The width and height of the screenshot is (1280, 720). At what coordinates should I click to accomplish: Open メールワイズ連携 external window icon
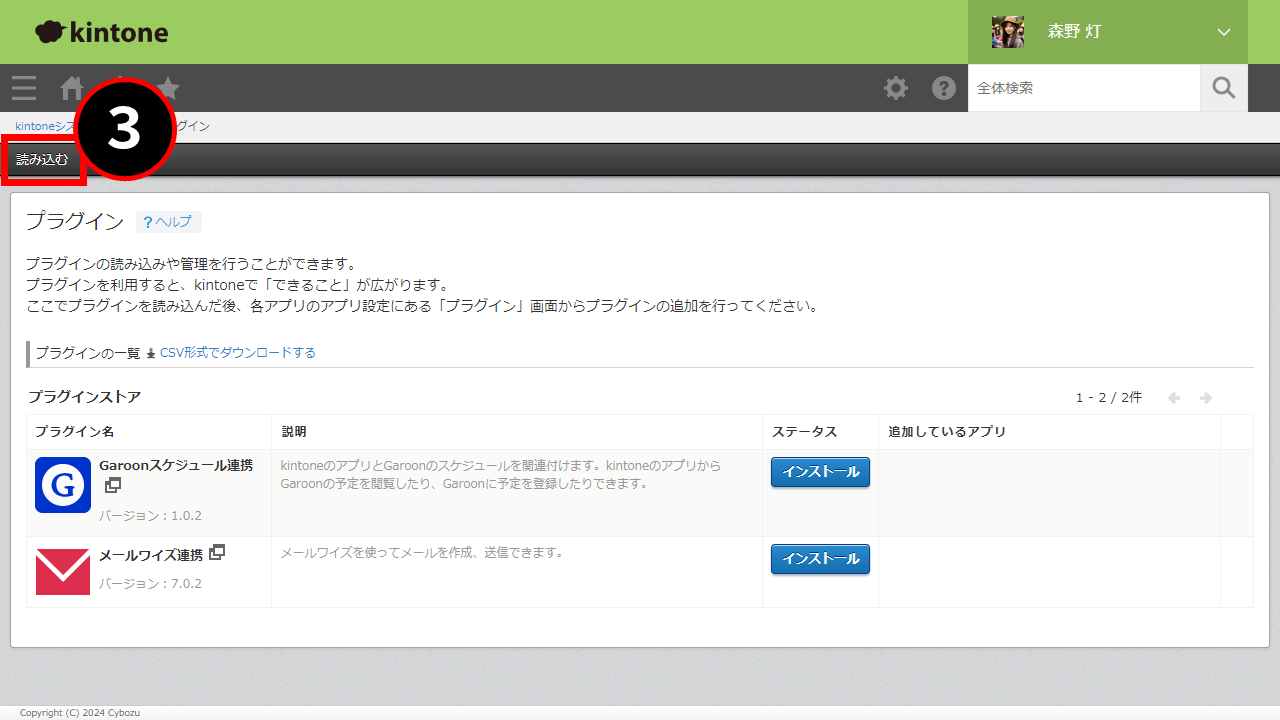pyautogui.click(x=217, y=552)
